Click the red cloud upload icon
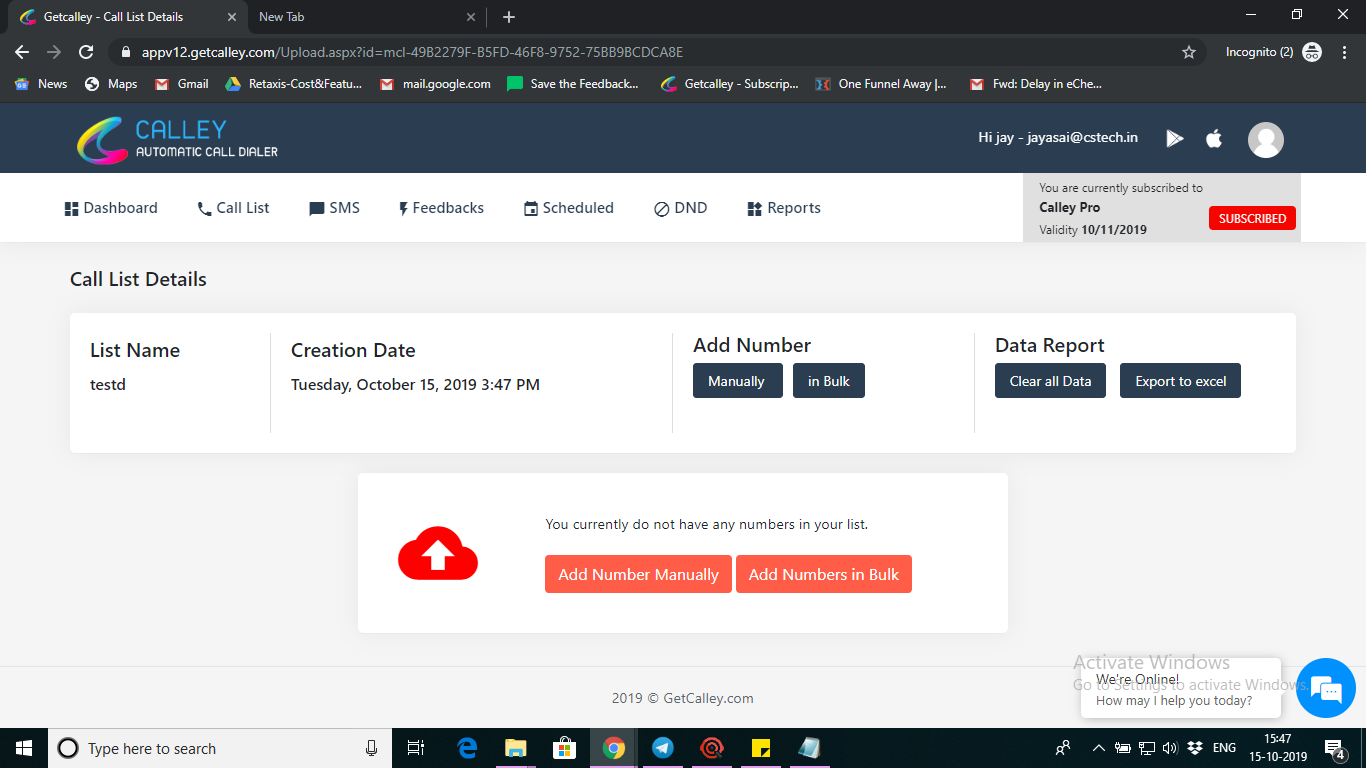Screen dimensions: 1366x768 click(438, 553)
